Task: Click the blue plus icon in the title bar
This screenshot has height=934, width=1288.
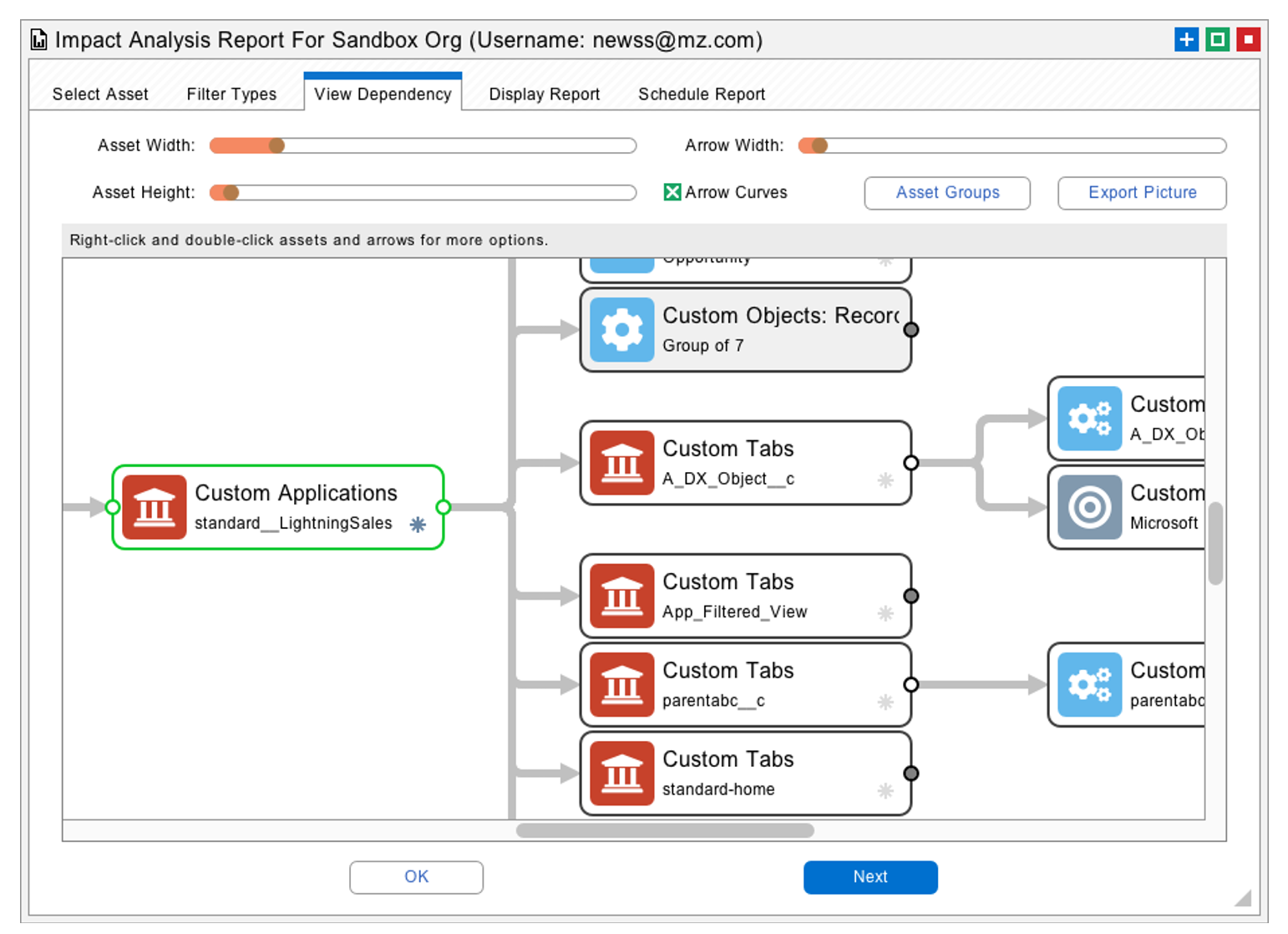Action: click(x=1186, y=38)
